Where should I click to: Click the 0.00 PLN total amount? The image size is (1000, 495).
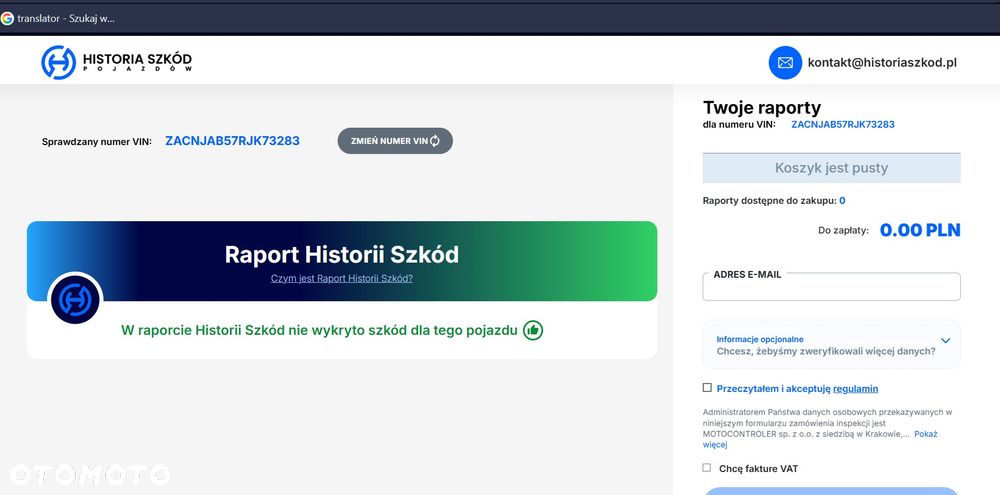(x=920, y=230)
